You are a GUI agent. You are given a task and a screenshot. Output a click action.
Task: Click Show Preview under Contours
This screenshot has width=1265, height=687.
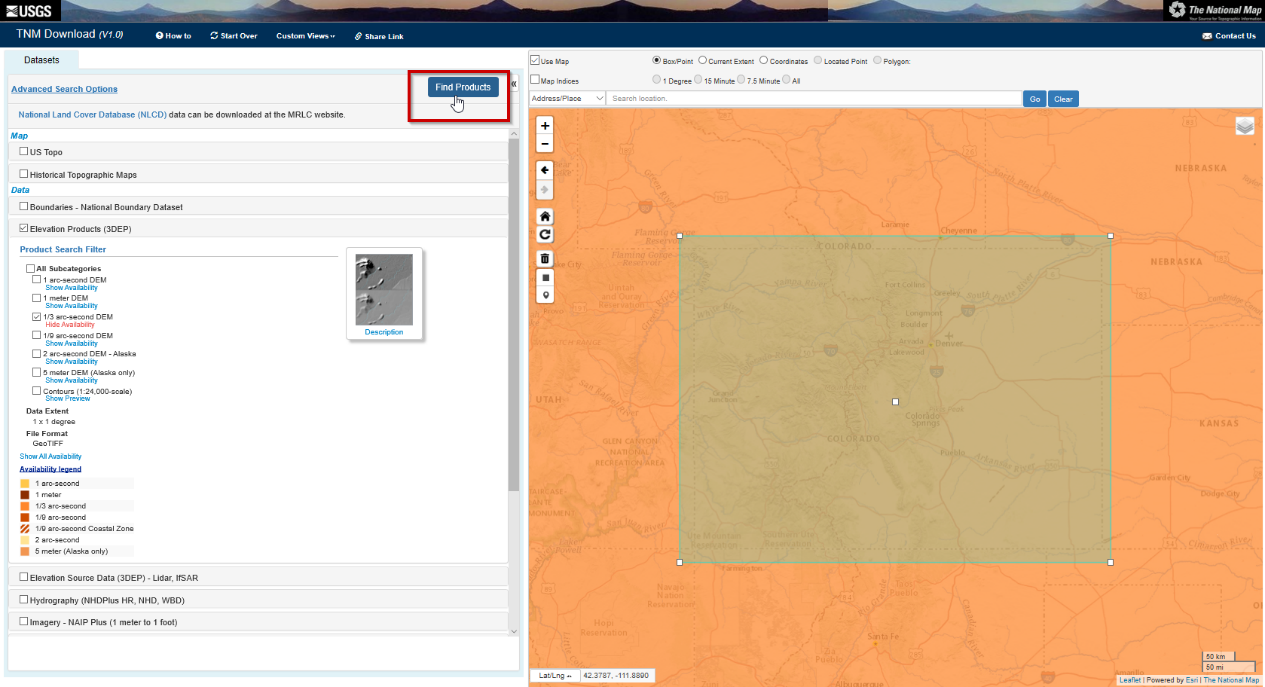pos(68,399)
